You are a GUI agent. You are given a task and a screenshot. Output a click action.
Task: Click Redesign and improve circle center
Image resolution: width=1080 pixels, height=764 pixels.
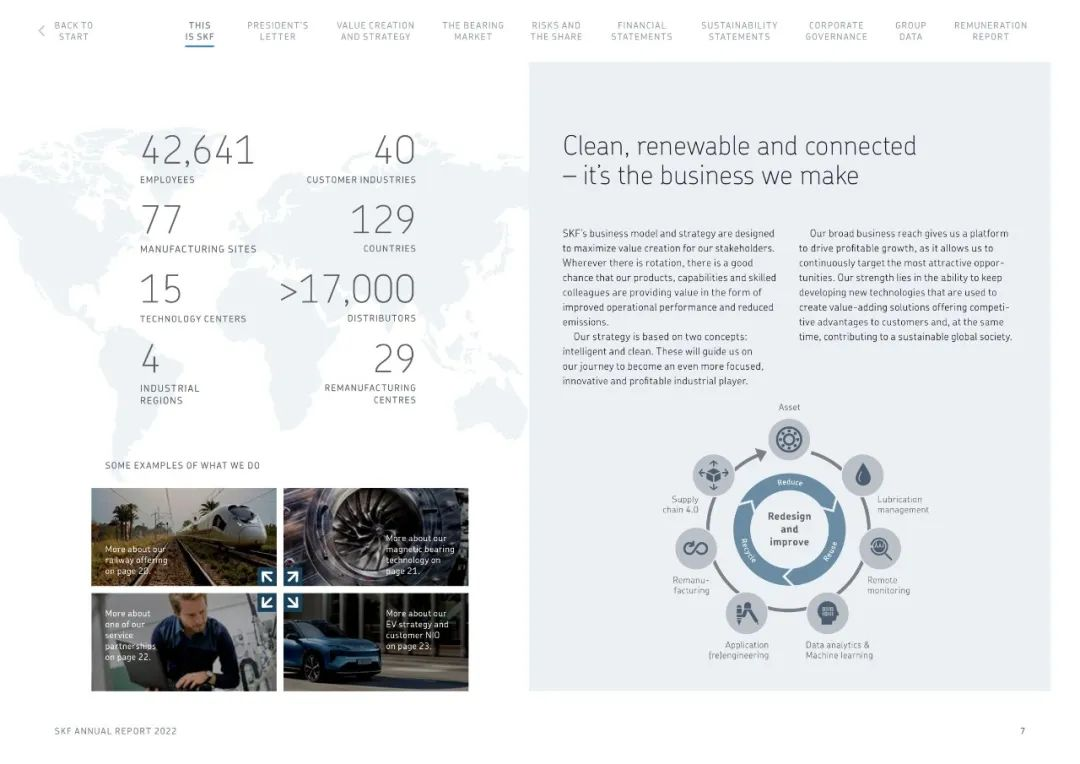789,529
